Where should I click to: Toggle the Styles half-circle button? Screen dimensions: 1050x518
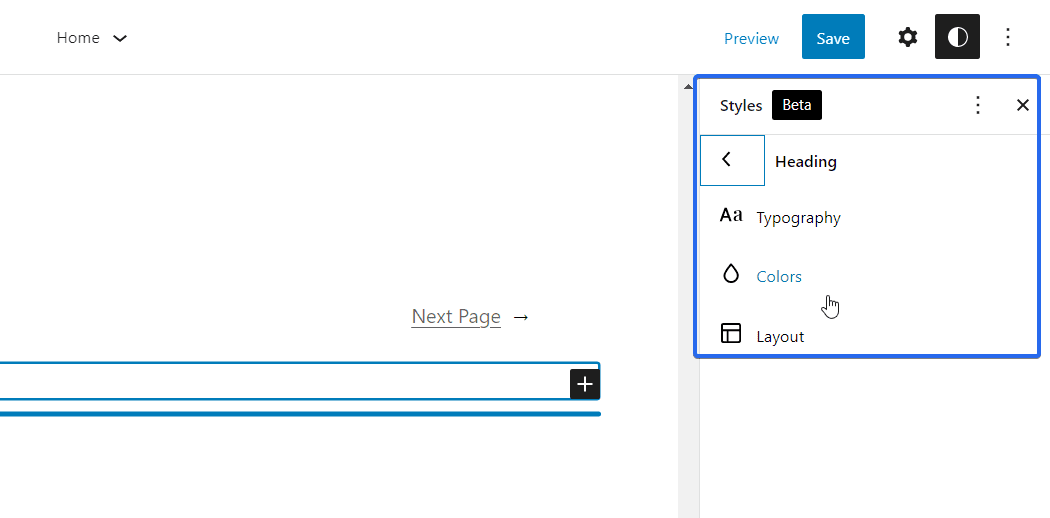(958, 37)
